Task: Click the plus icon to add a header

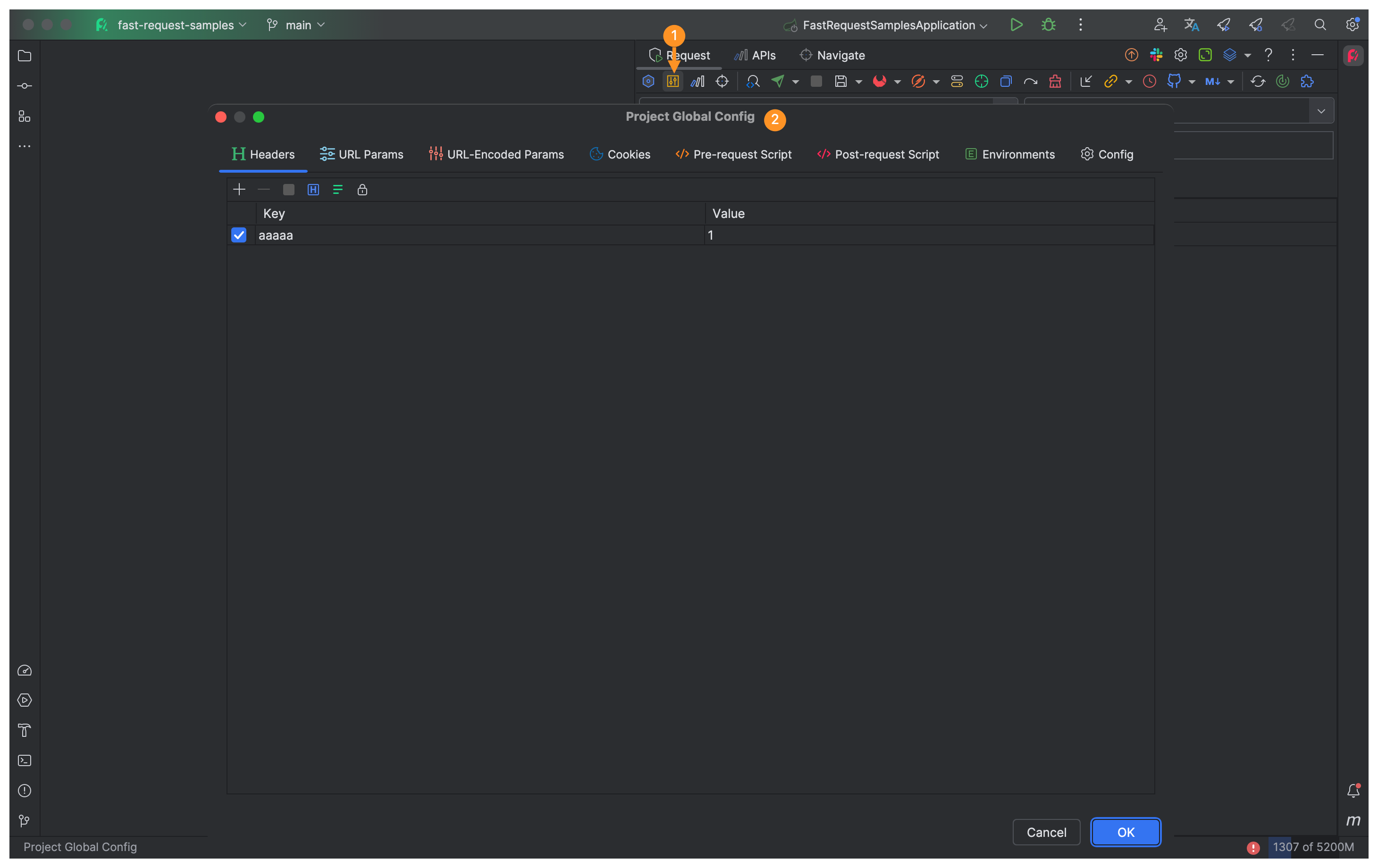Action: click(x=239, y=189)
